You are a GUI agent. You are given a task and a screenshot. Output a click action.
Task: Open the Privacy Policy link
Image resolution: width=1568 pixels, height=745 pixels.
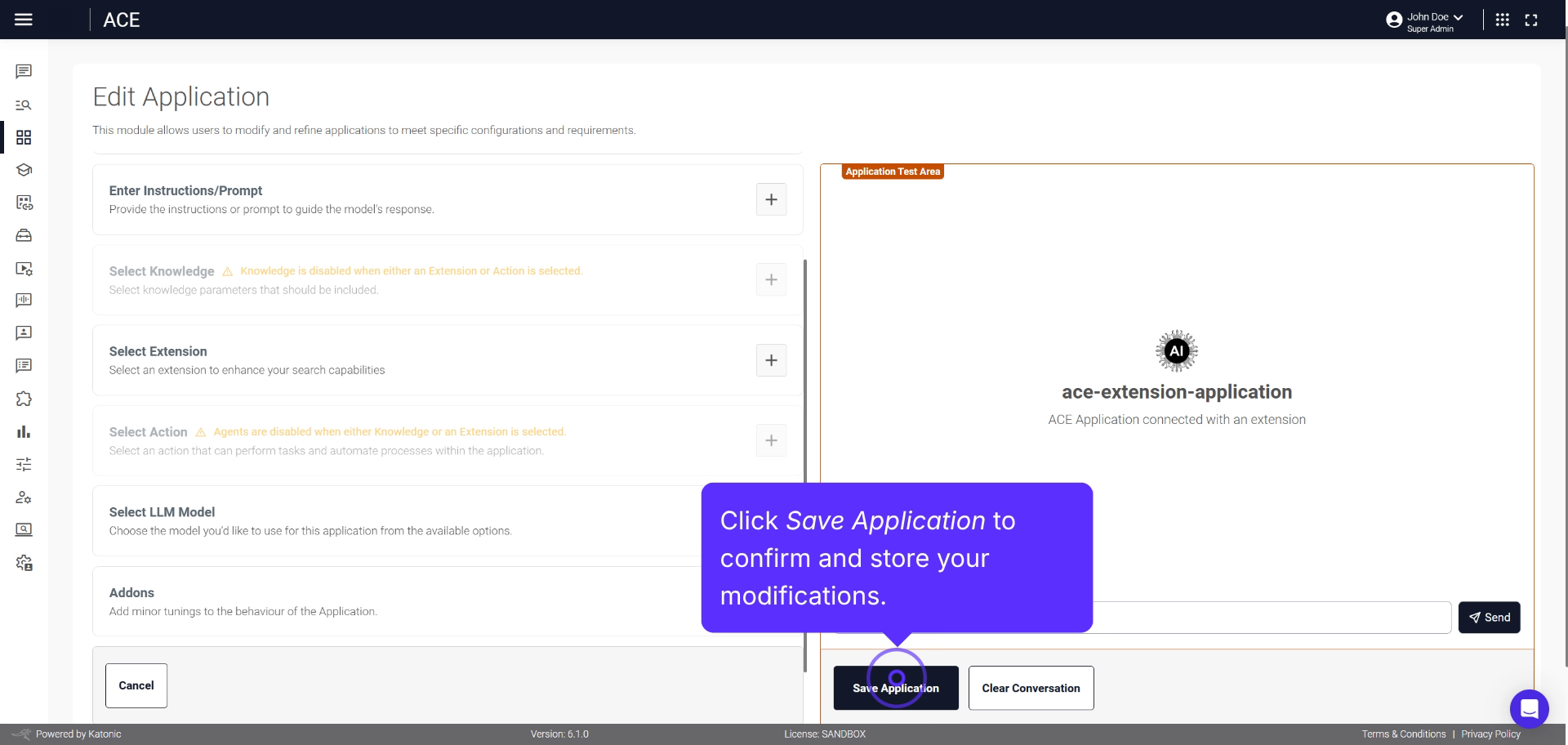[1491, 734]
